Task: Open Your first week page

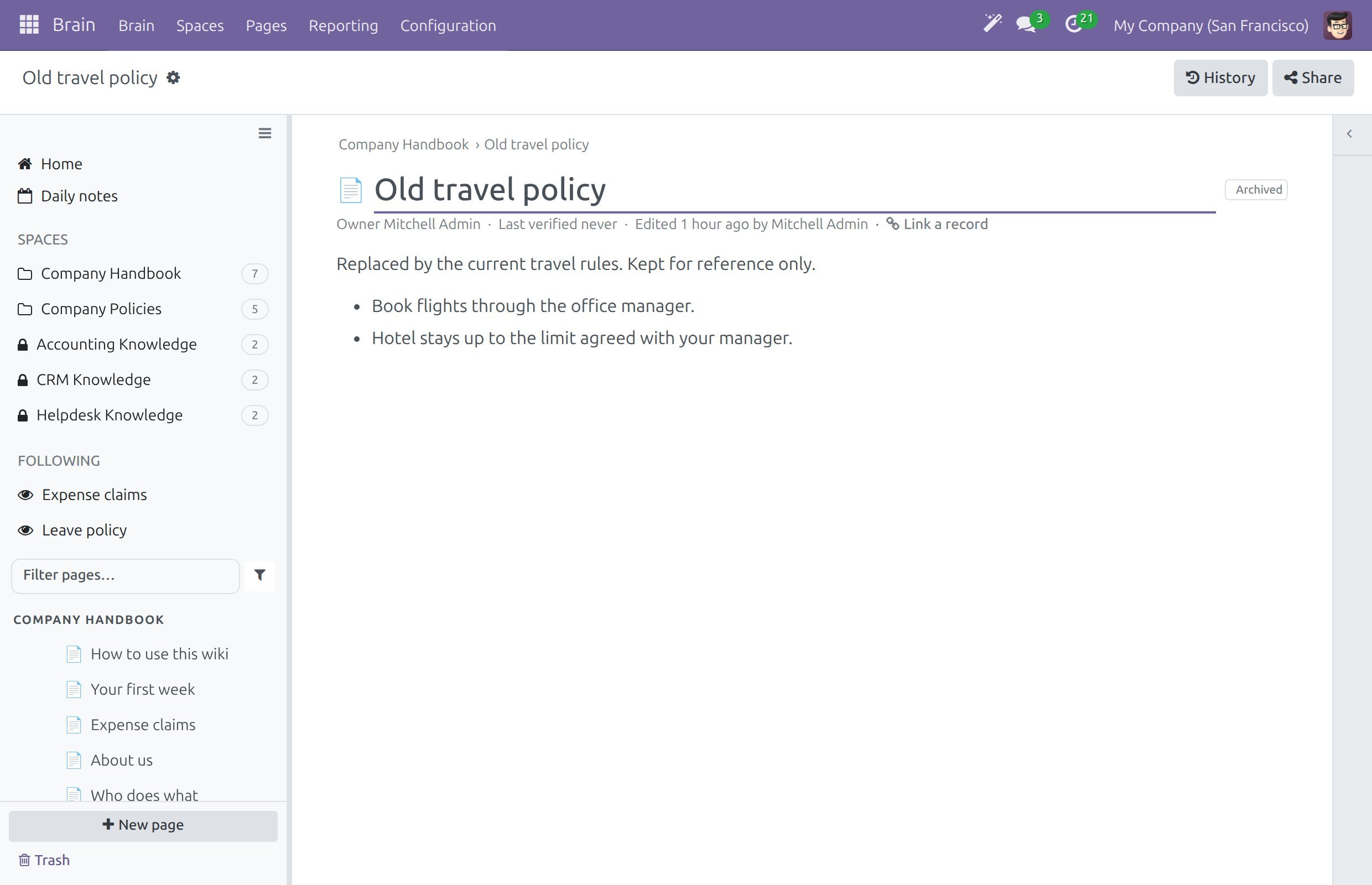Action: click(143, 690)
